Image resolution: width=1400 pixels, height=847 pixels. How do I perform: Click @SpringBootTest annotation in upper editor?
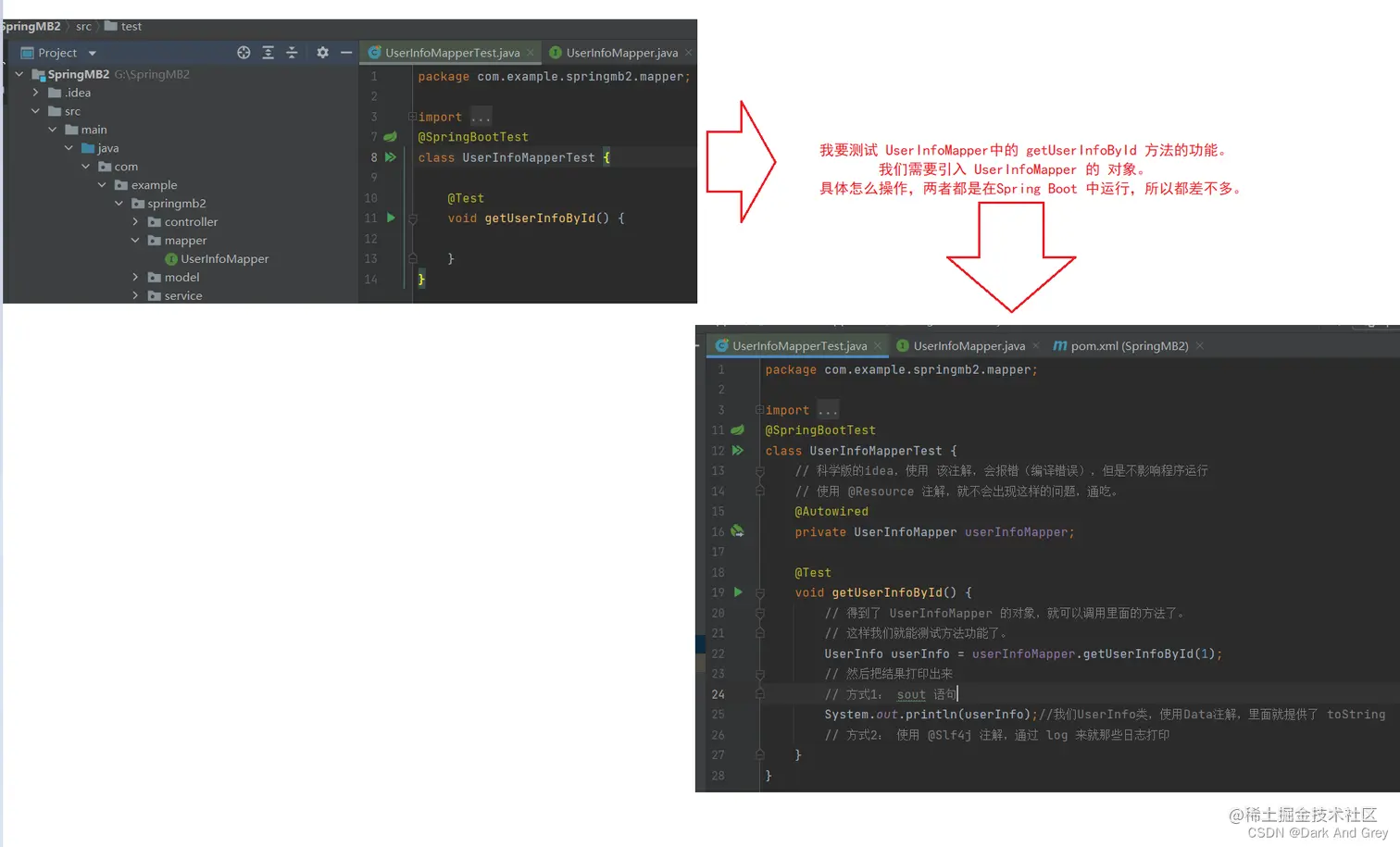[473, 137]
